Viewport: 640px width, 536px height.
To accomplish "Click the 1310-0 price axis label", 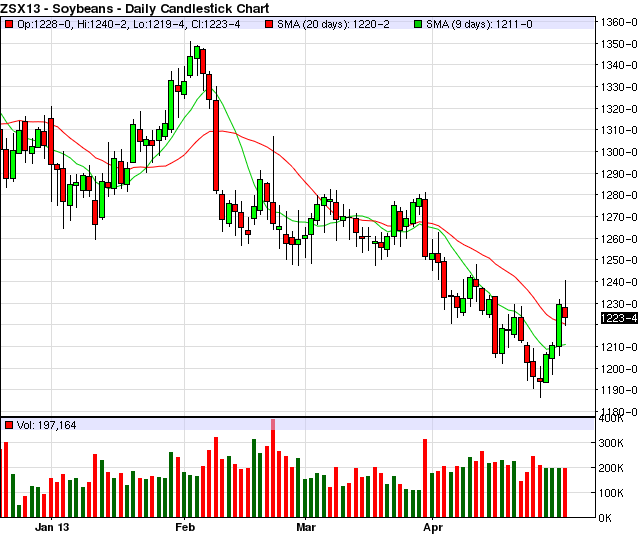I will (620, 130).
